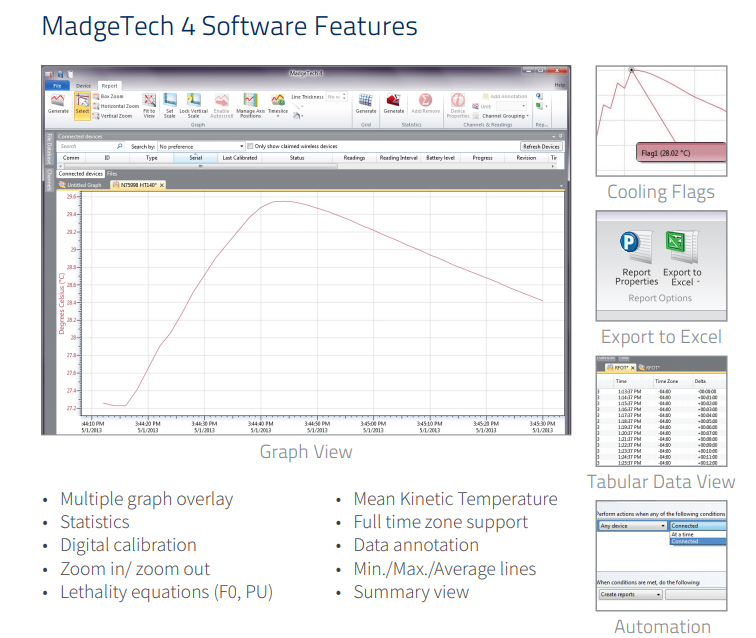Click the Untitled Graph tab icon
Viewport: 756px width, 638px height.
(x=62, y=185)
